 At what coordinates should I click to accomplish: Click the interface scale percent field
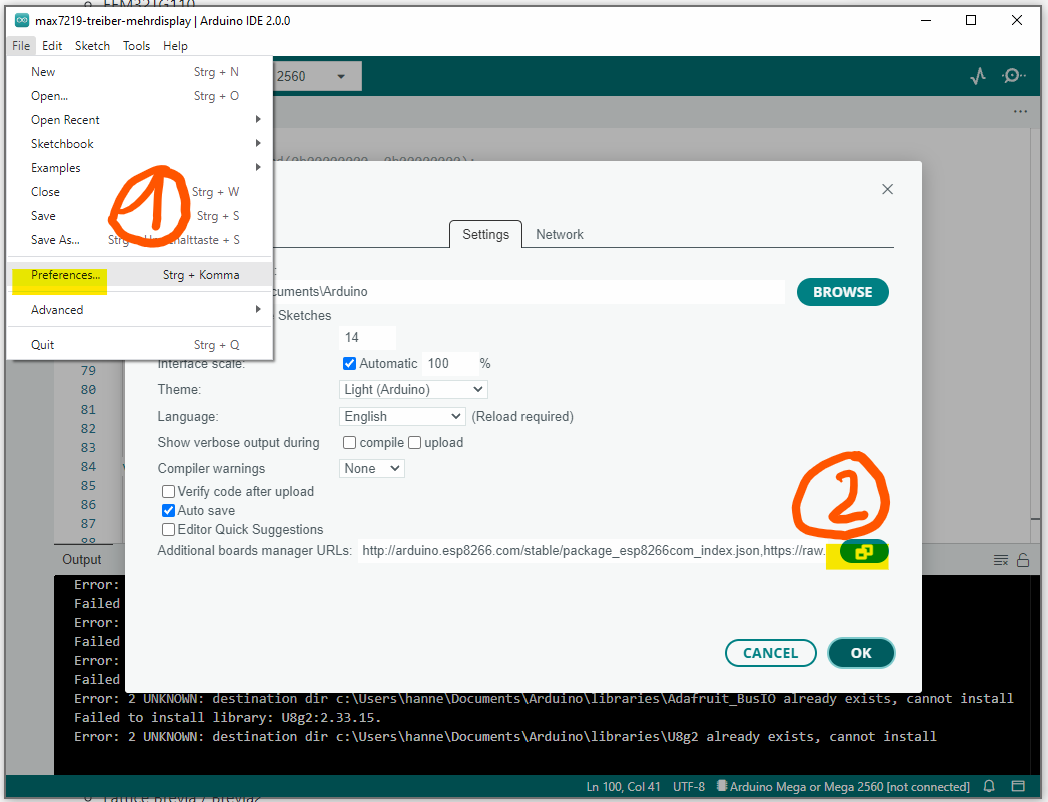[x=450, y=364]
